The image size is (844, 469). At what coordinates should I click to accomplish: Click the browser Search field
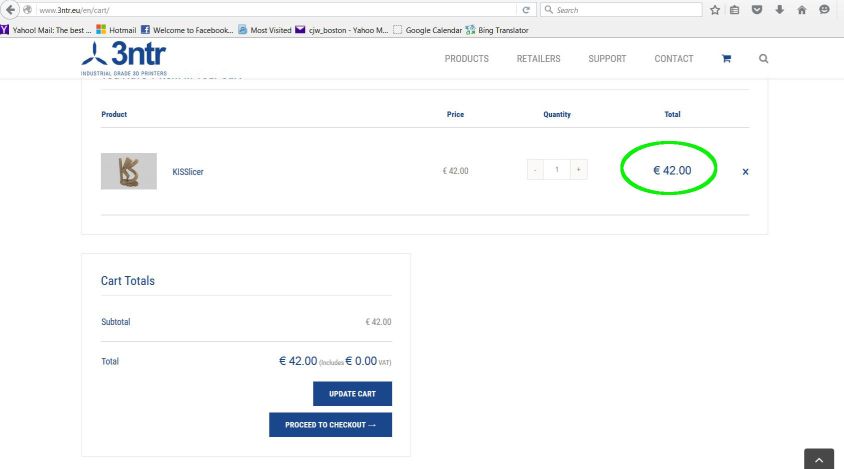621,10
